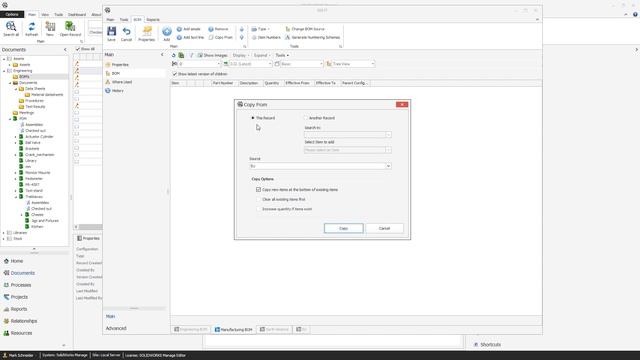Click the Save icon in BOM ribbon
640x360 pixels.
111,33
